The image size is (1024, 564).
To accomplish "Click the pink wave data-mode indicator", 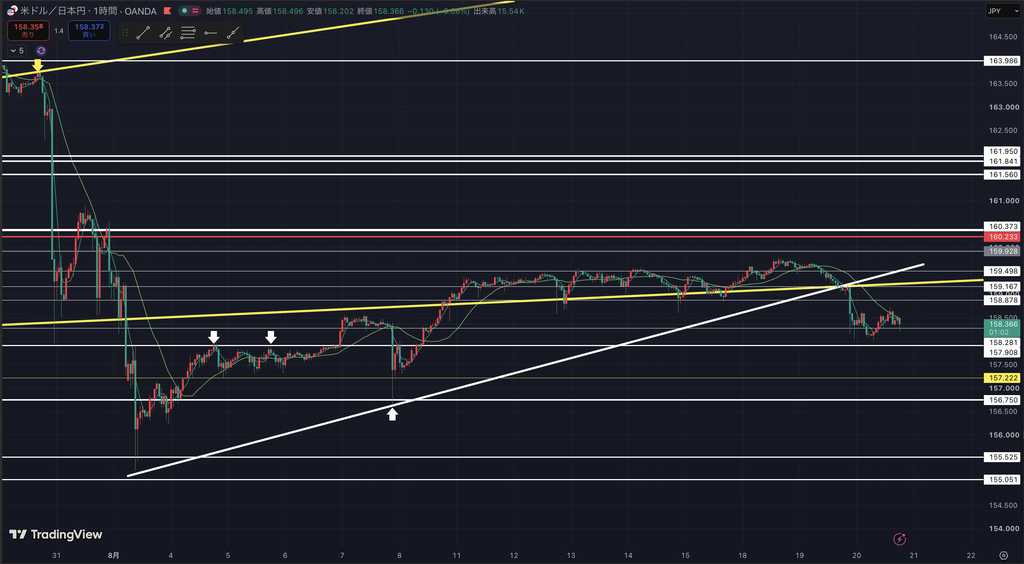I will tap(195, 11).
